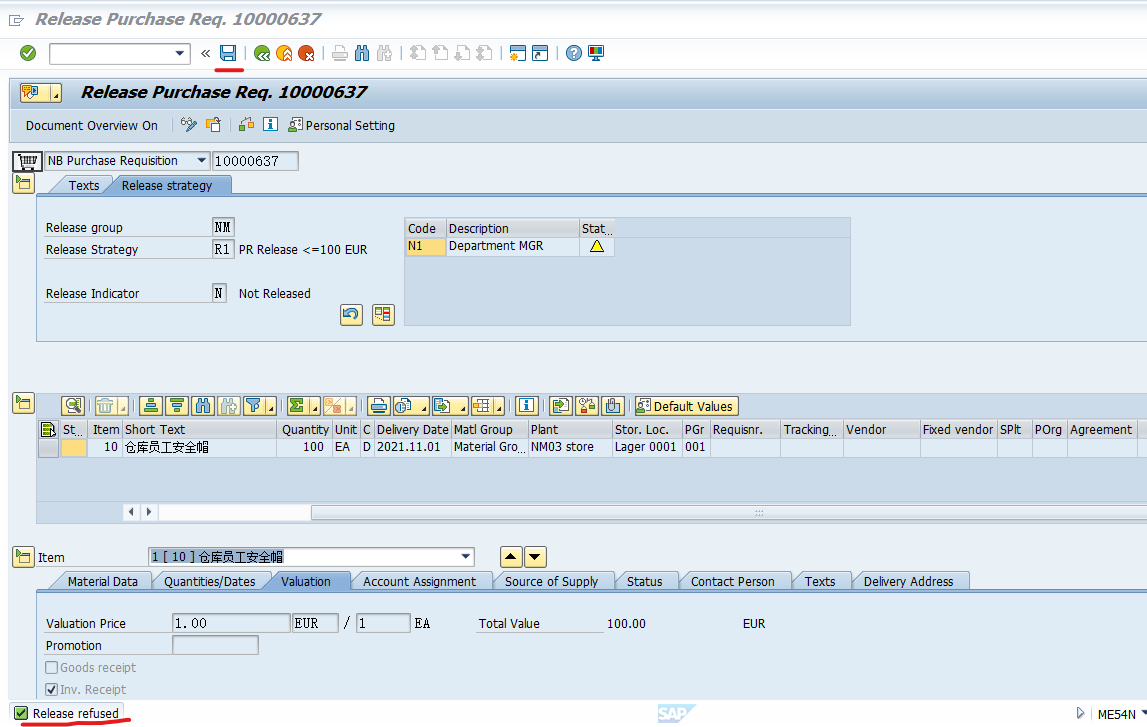Click the Customize Local Layout monitor icon
Screen dimensions: 1147x727
click(x=596, y=53)
